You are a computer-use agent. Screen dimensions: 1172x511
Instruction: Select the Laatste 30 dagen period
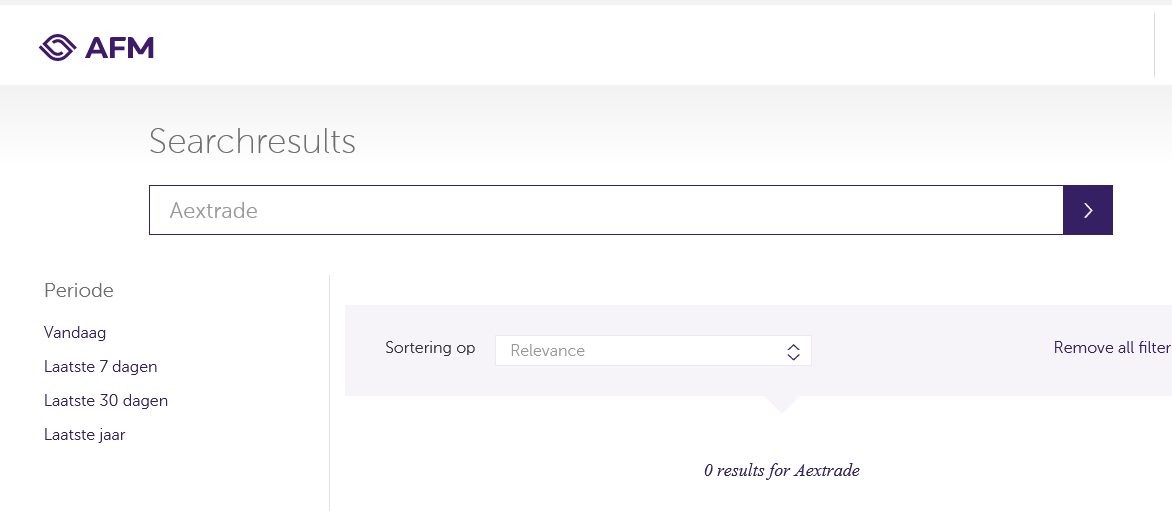[x=106, y=400]
